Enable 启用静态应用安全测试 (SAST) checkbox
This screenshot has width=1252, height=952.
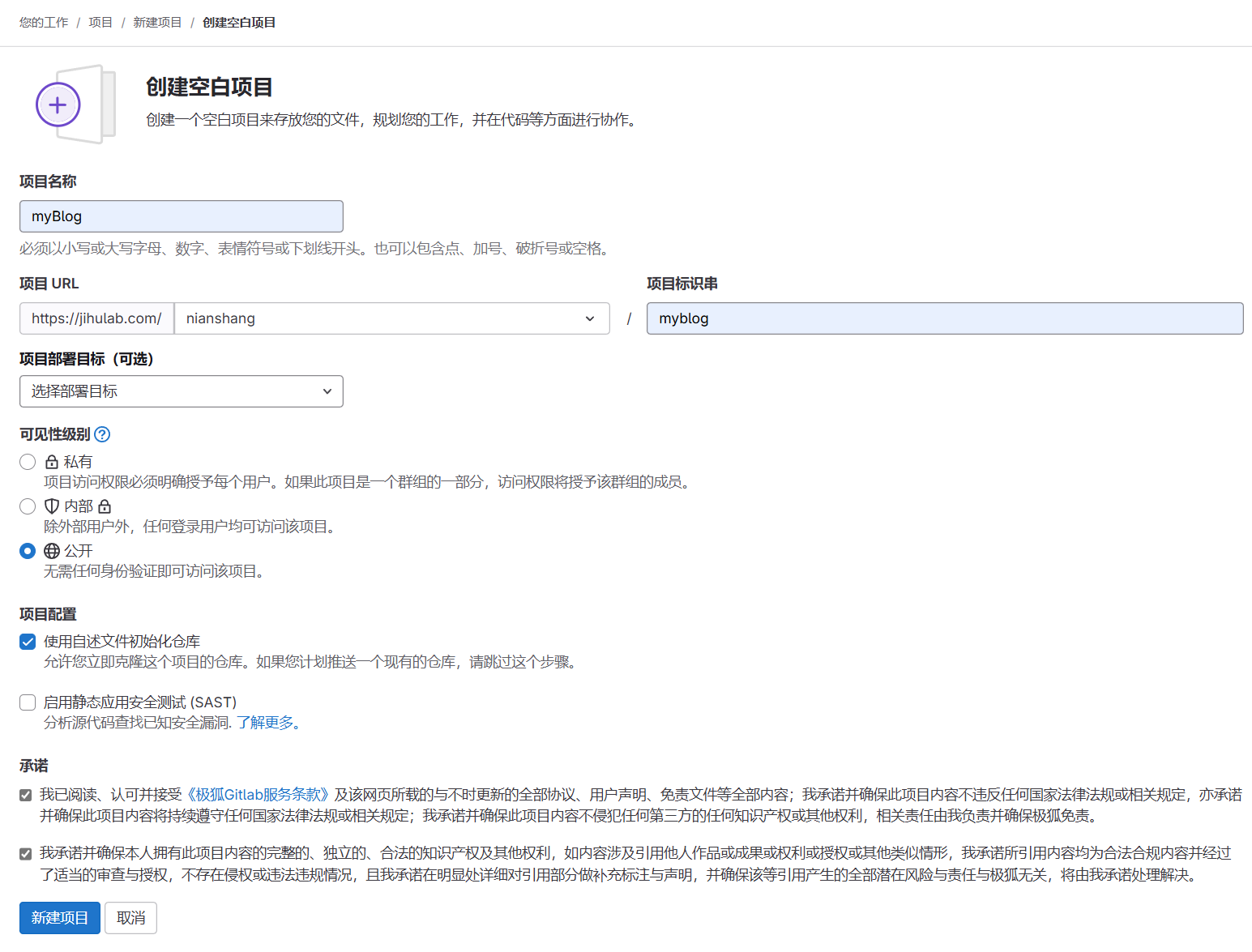click(x=27, y=702)
